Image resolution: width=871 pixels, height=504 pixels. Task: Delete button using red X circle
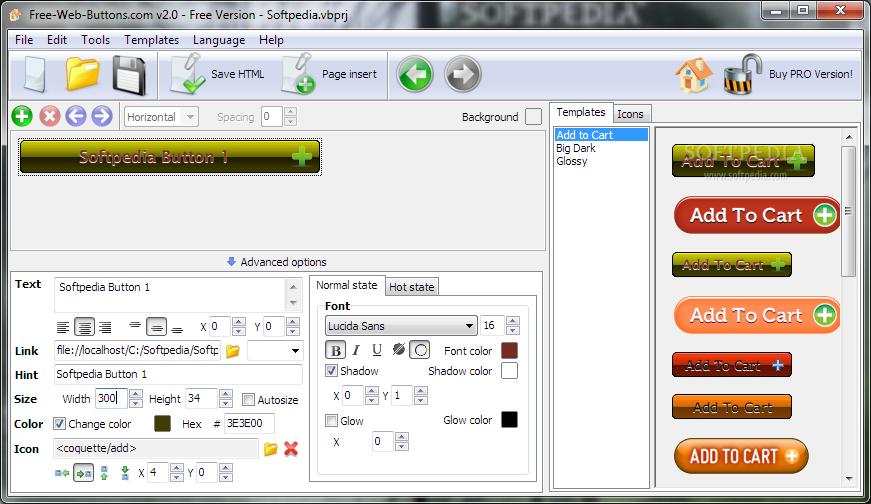(49, 116)
